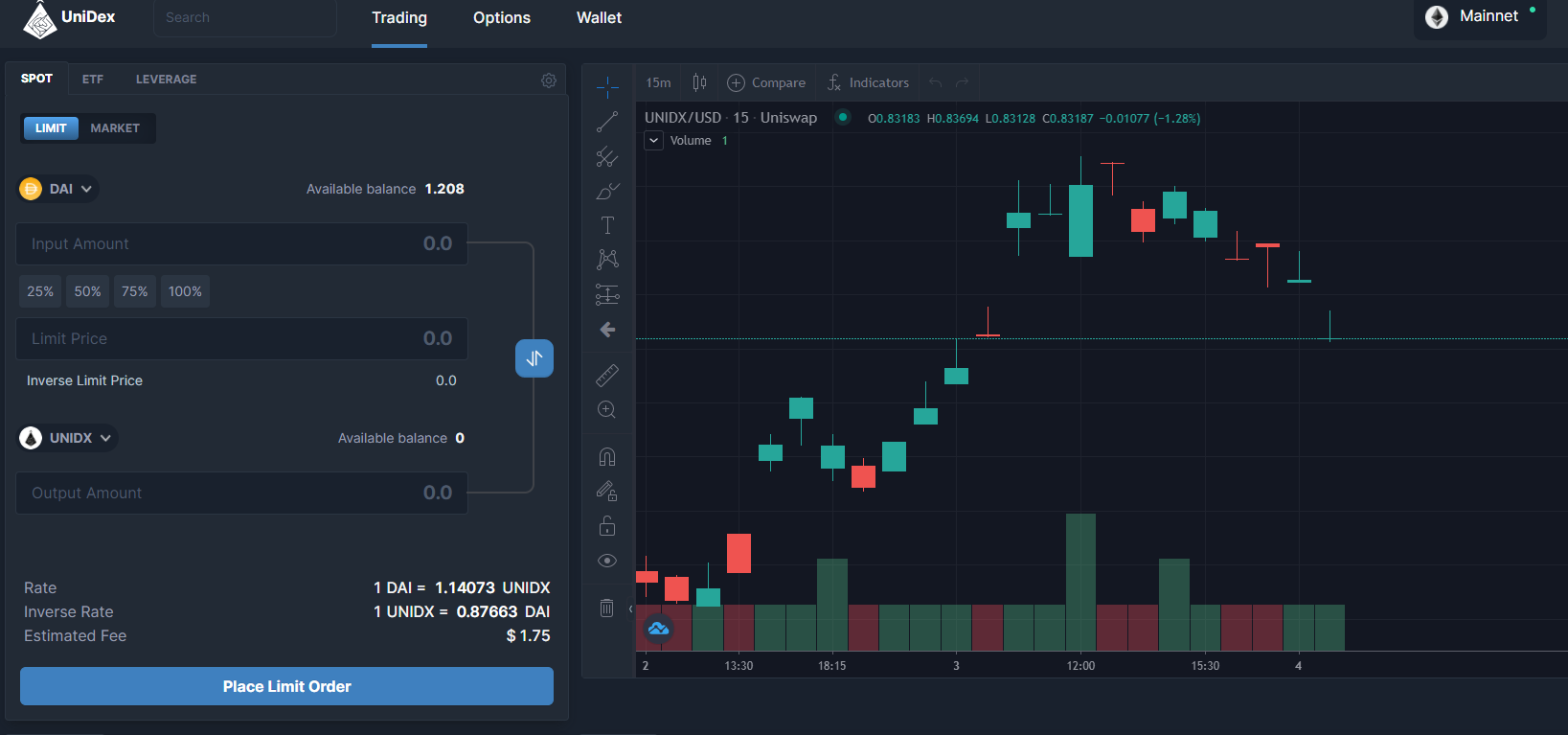Collapse the Volume indicator legend chevron

click(654, 140)
